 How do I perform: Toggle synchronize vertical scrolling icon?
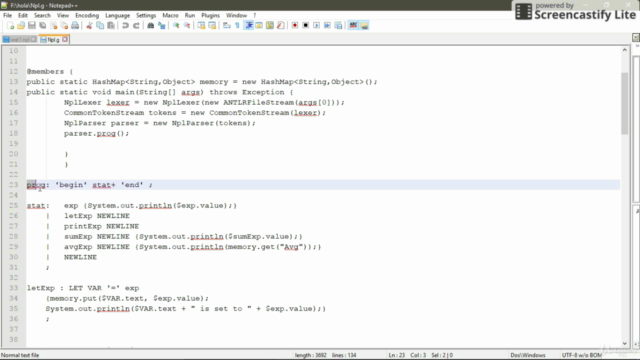(201, 26)
